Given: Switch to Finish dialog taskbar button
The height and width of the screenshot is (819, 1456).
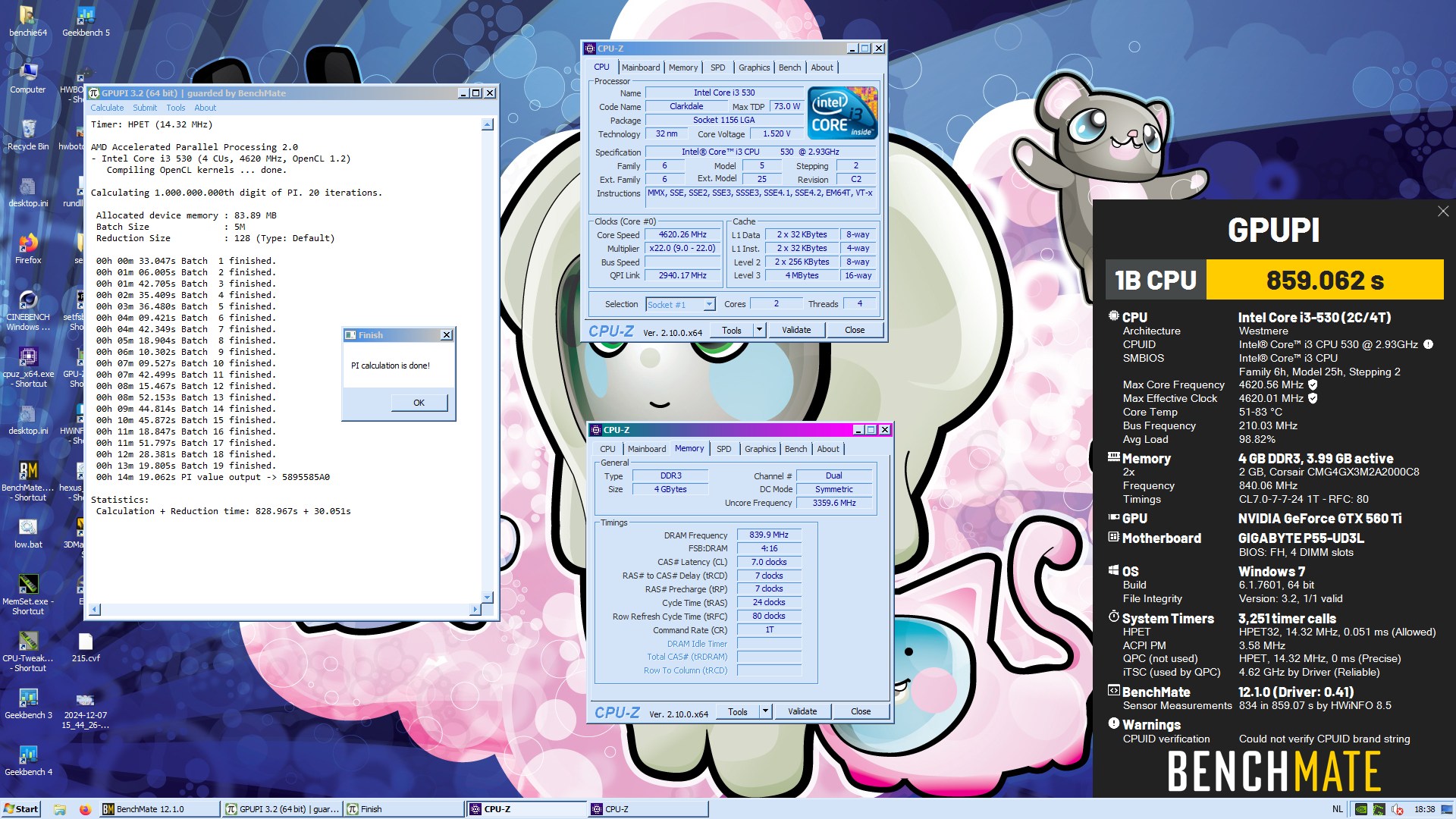Looking at the screenshot, I should [403, 809].
